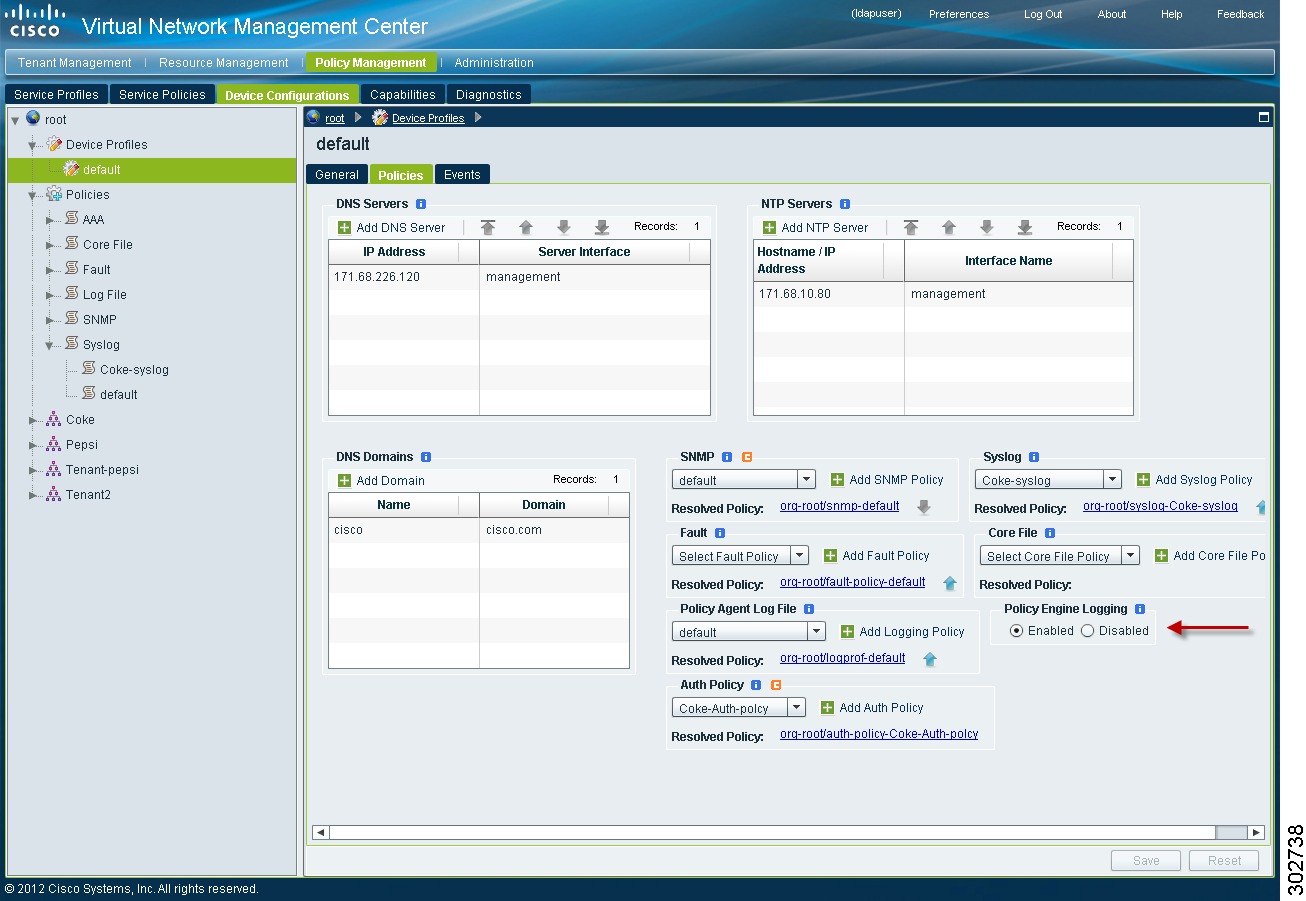Click the 171.68.10.80 NTP server row
The height and width of the screenshot is (901, 1306).
[943, 294]
